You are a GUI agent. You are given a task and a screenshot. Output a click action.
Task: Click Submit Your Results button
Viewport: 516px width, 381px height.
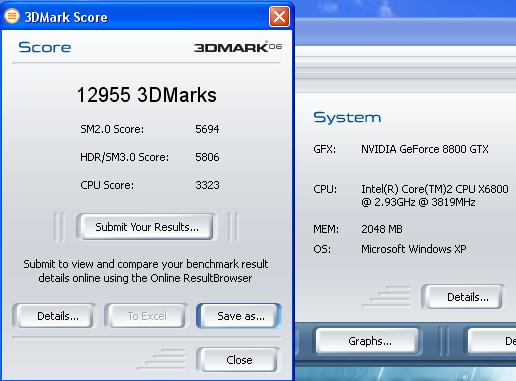pyautogui.click(x=147, y=227)
